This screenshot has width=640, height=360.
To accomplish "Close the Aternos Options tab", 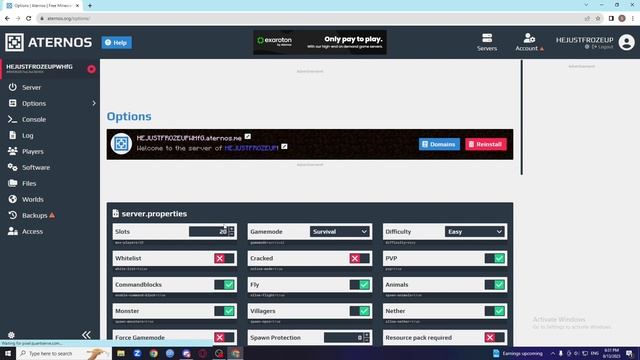I will click(x=78, y=6).
